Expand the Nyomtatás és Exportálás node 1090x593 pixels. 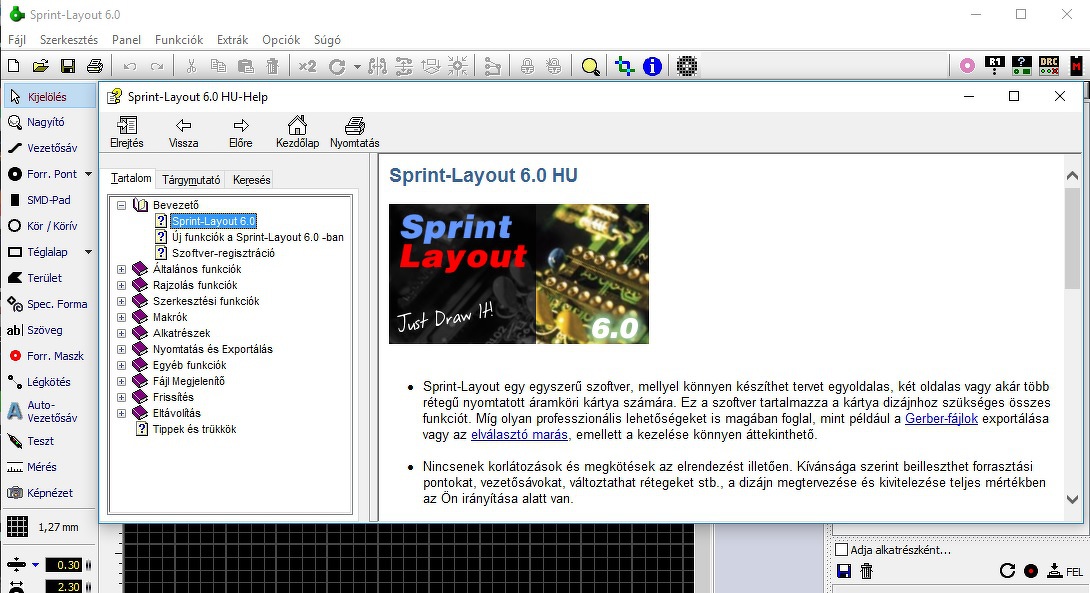point(122,349)
